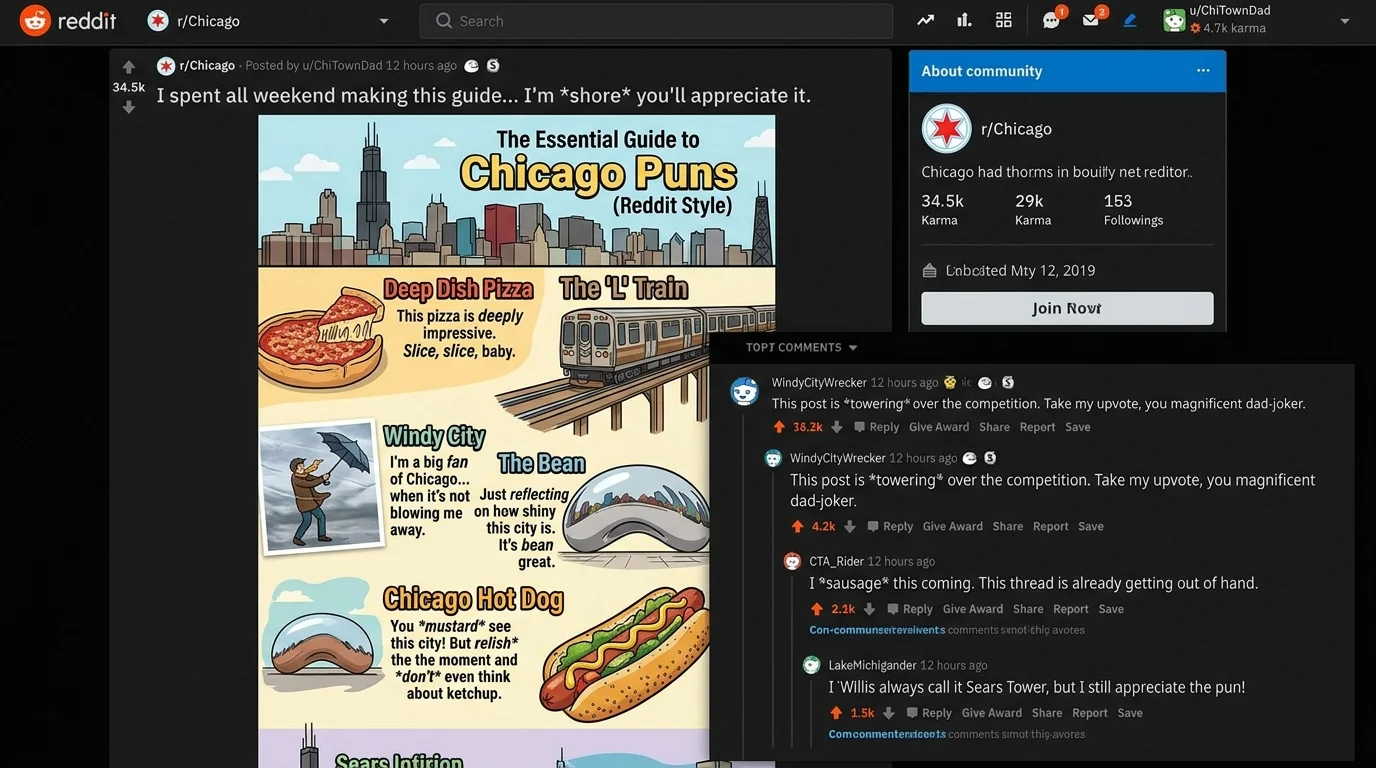
Task: Open the grid communities icon in header
Action: point(1004,20)
